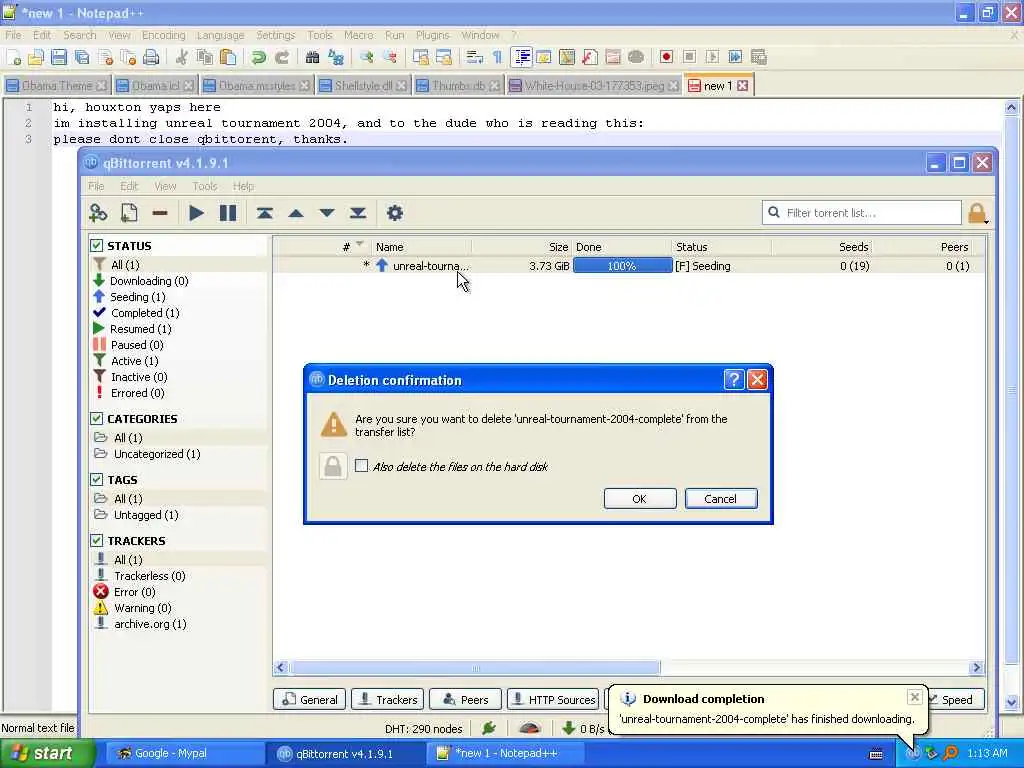Select Errored (0) status filter
The width and height of the screenshot is (1024, 768).
coord(137,393)
